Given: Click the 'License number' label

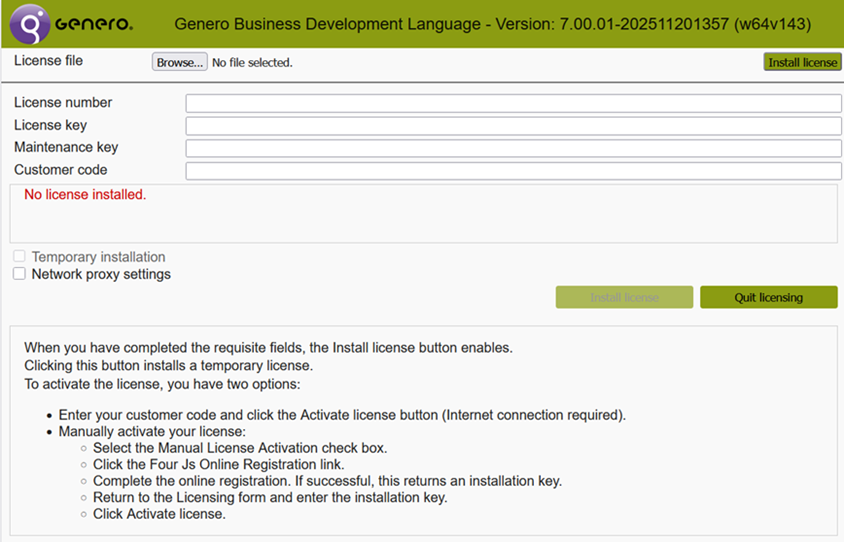Looking at the screenshot, I should coord(63,102).
